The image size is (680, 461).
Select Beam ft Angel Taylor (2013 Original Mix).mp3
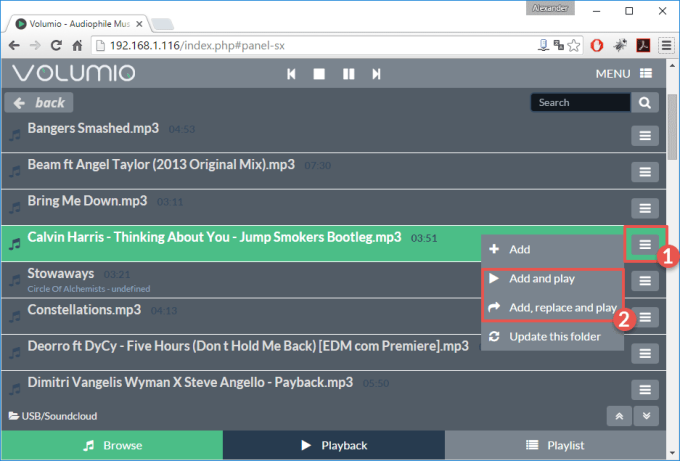161,165
